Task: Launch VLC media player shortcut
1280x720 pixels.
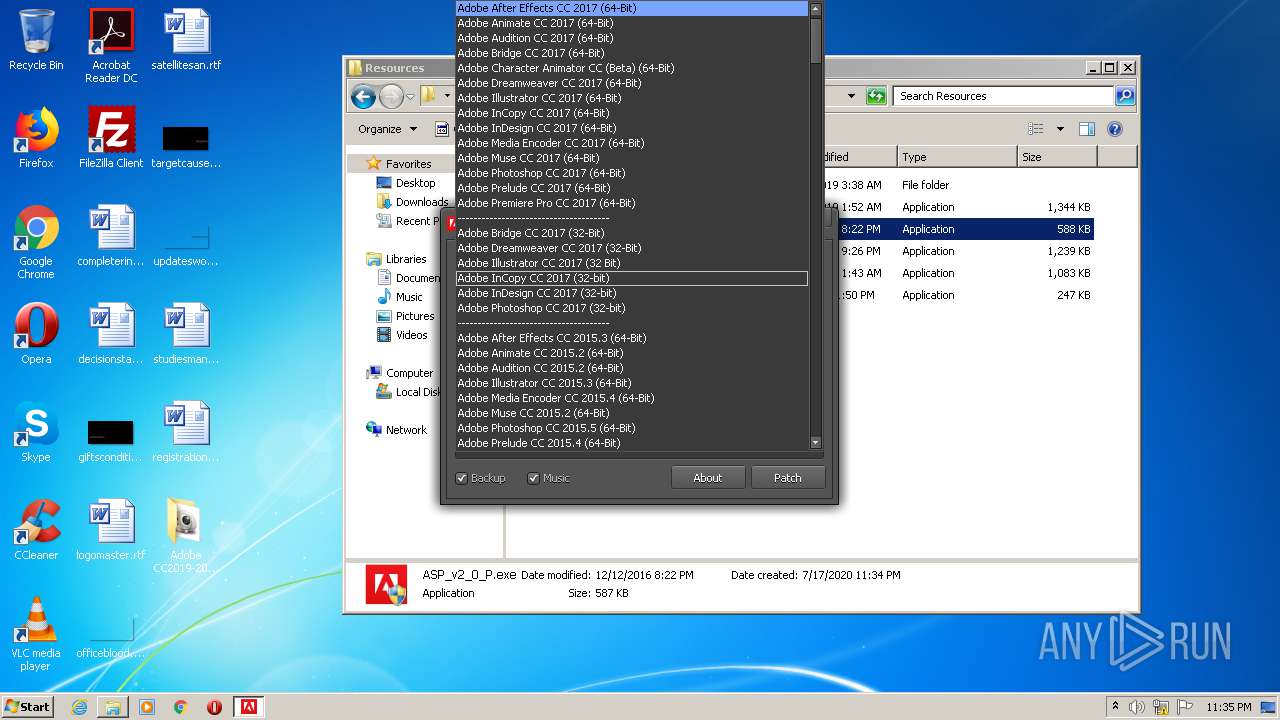Action: [x=36, y=634]
